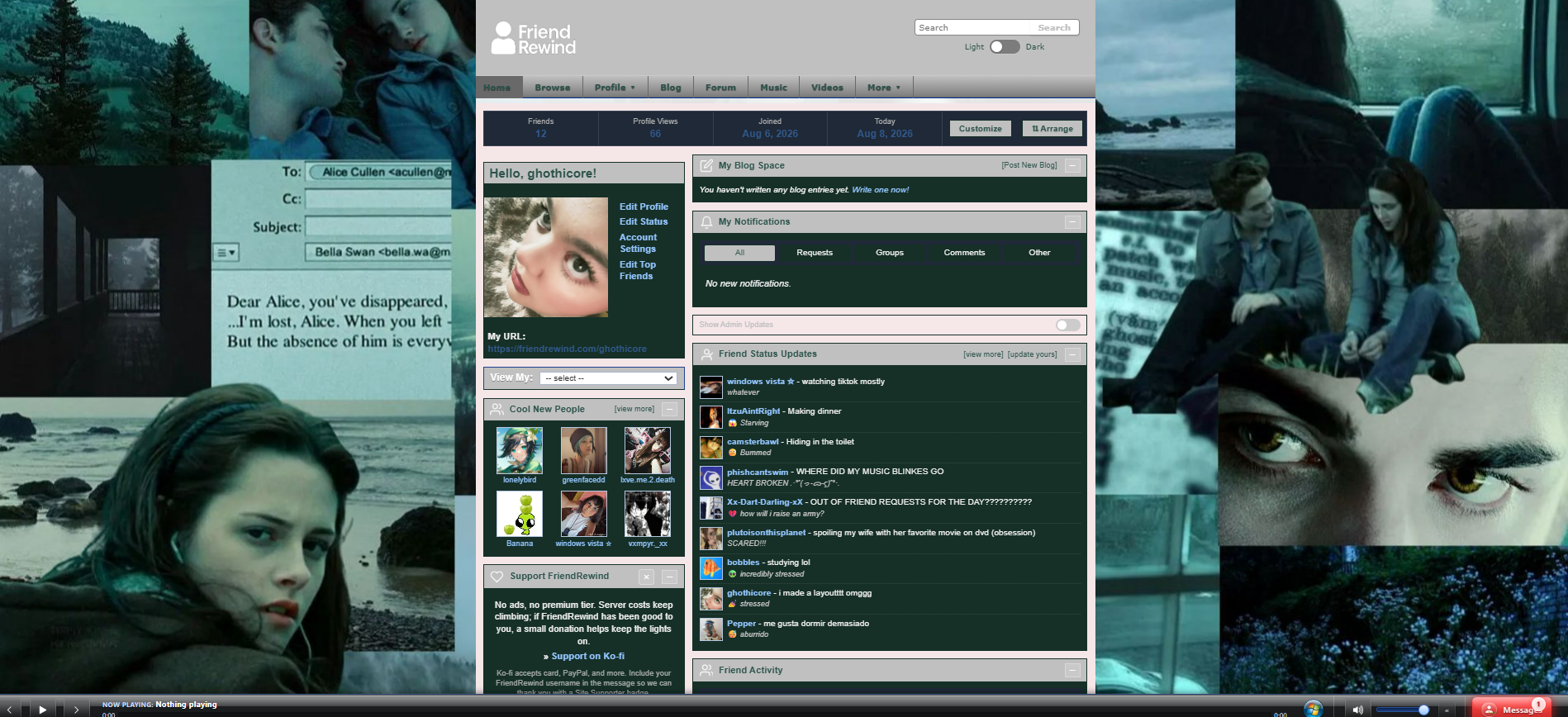This screenshot has height=717, width=1568.
Task: Collapse the Support FriendRewind panel
Action: pyautogui.click(x=670, y=577)
